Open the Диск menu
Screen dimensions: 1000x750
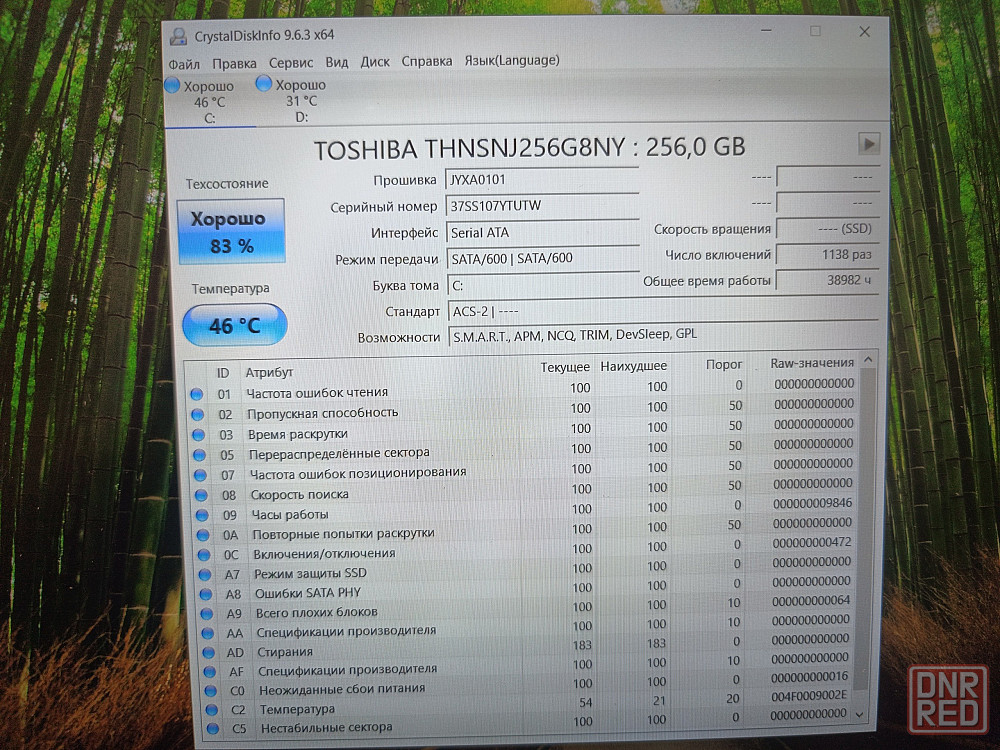click(x=375, y=61)
